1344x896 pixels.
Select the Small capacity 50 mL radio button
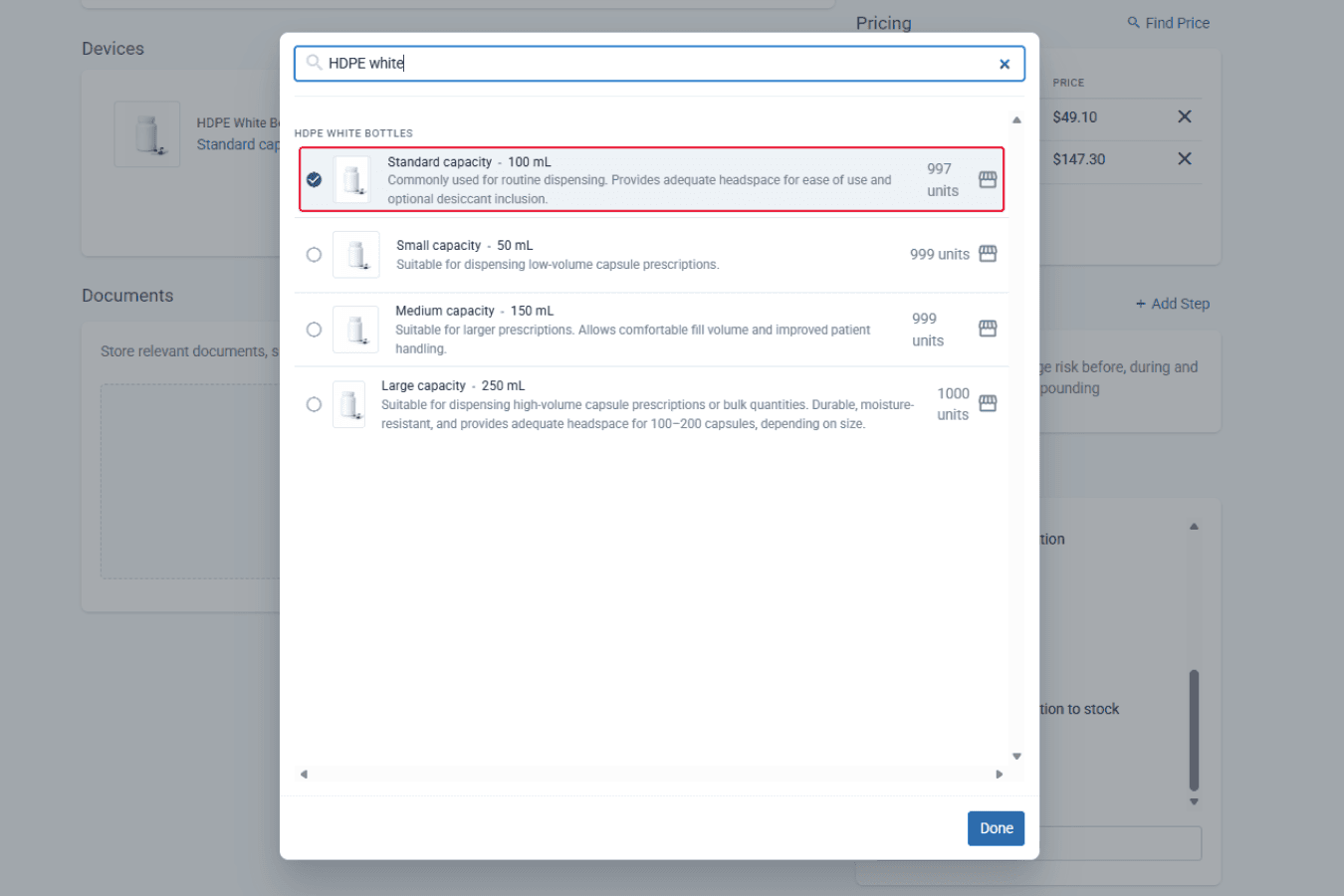pyautogui.click(x=314, y=255)
